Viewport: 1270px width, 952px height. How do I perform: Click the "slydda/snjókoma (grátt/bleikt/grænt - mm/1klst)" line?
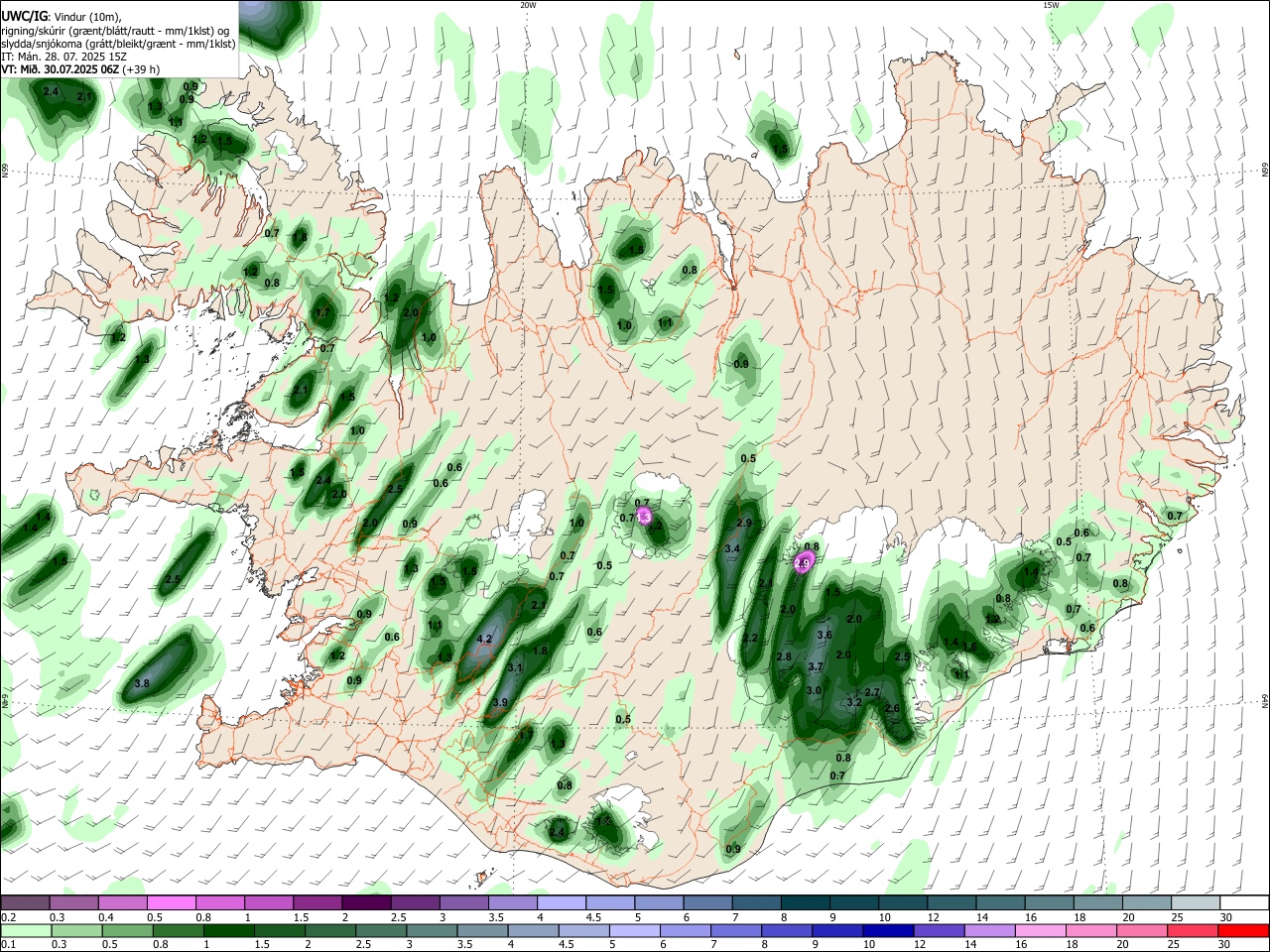[118, 44]
